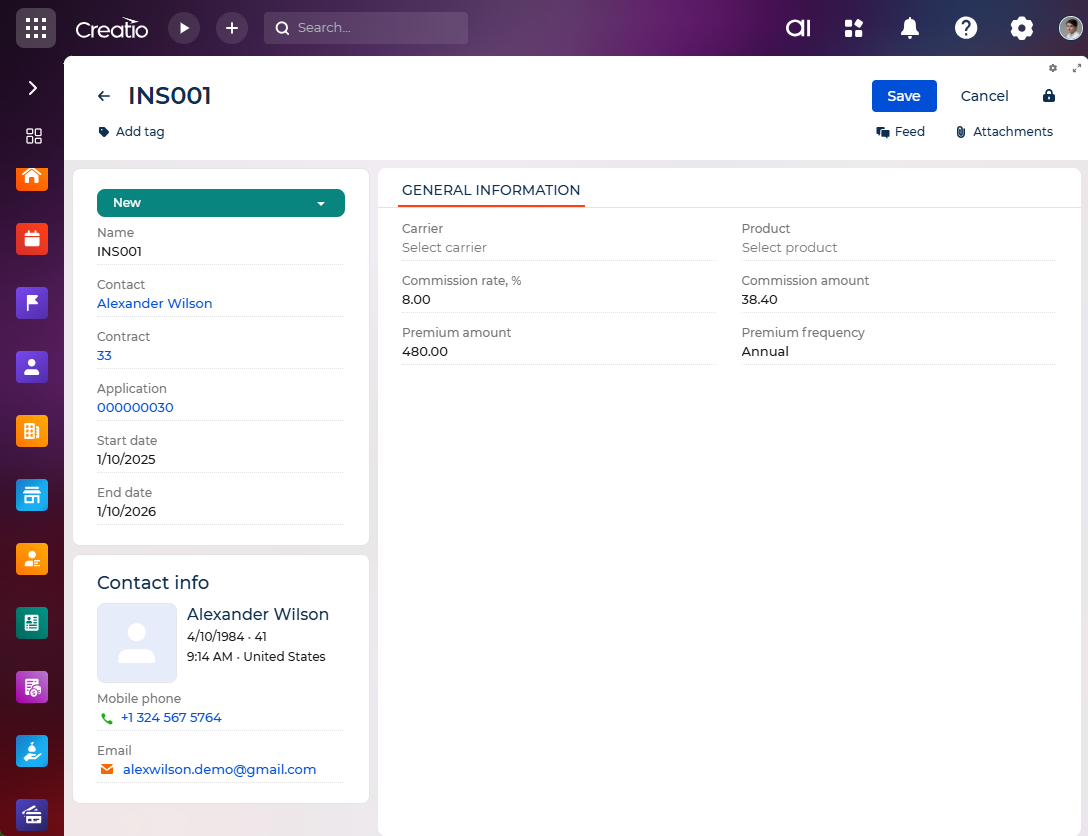Open the app launcher grid icon
Image resolution: width=1088 pixels, height=836 pixels.
pyautogui.click(x=35, y=28)
